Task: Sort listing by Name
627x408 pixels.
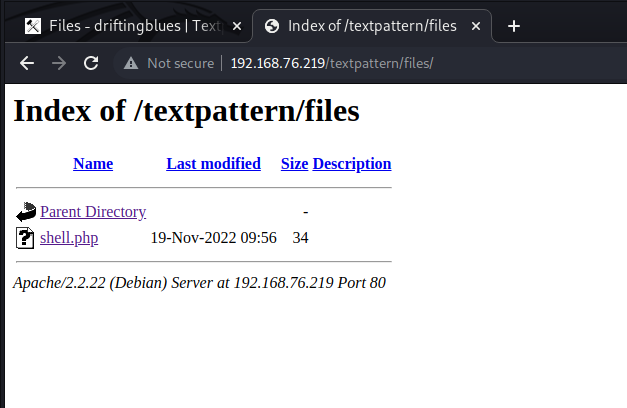Action: [x=93, y=164]
